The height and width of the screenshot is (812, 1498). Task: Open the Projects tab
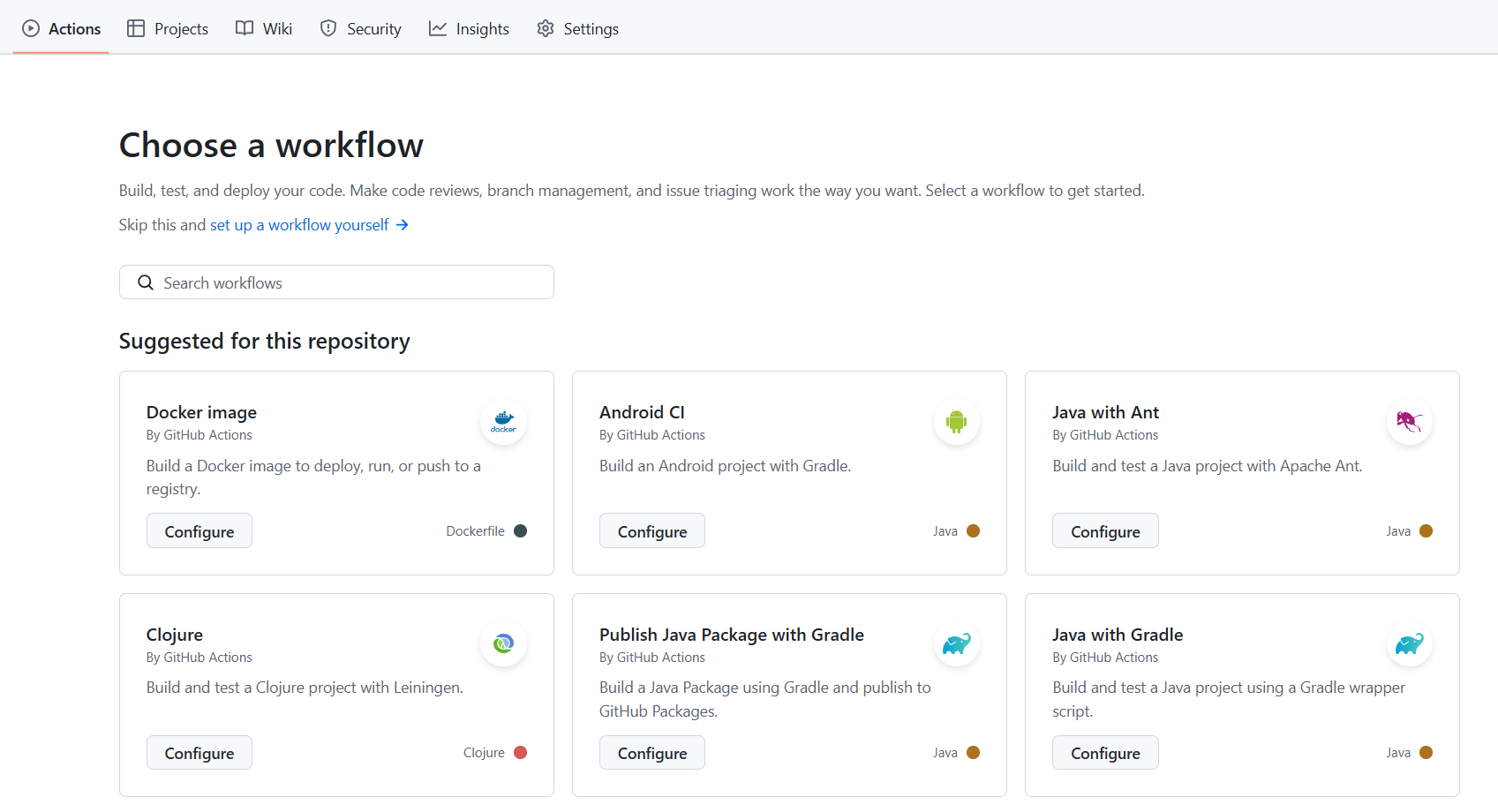pyautogui.click(x=168, y=28)
